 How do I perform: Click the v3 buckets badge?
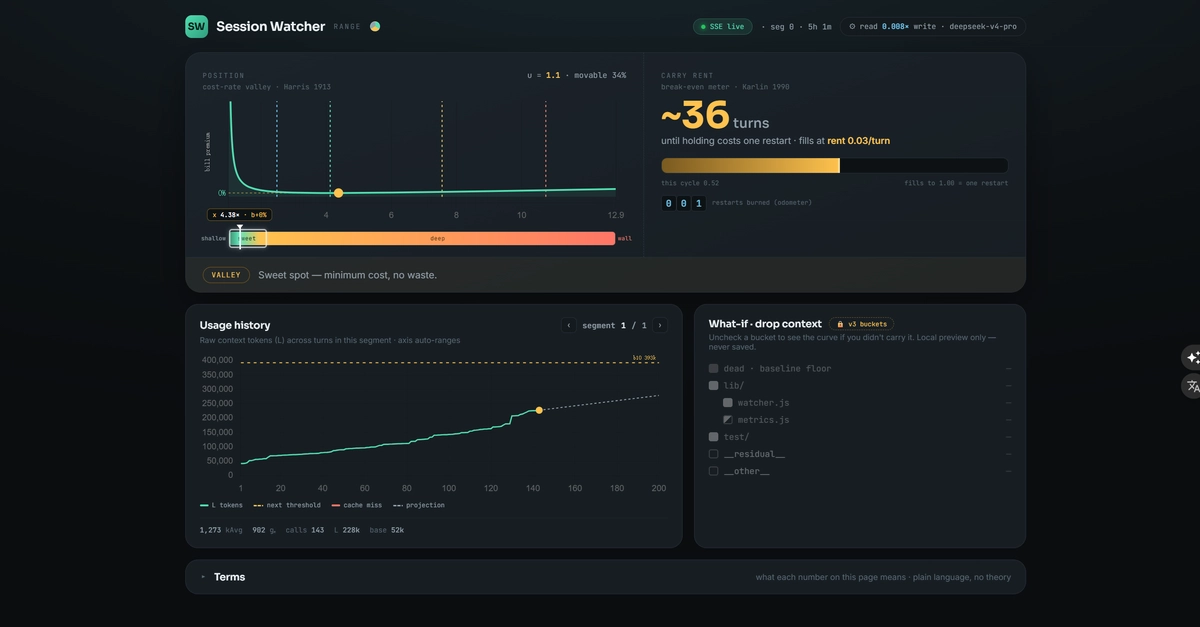(x=861, y=324)
